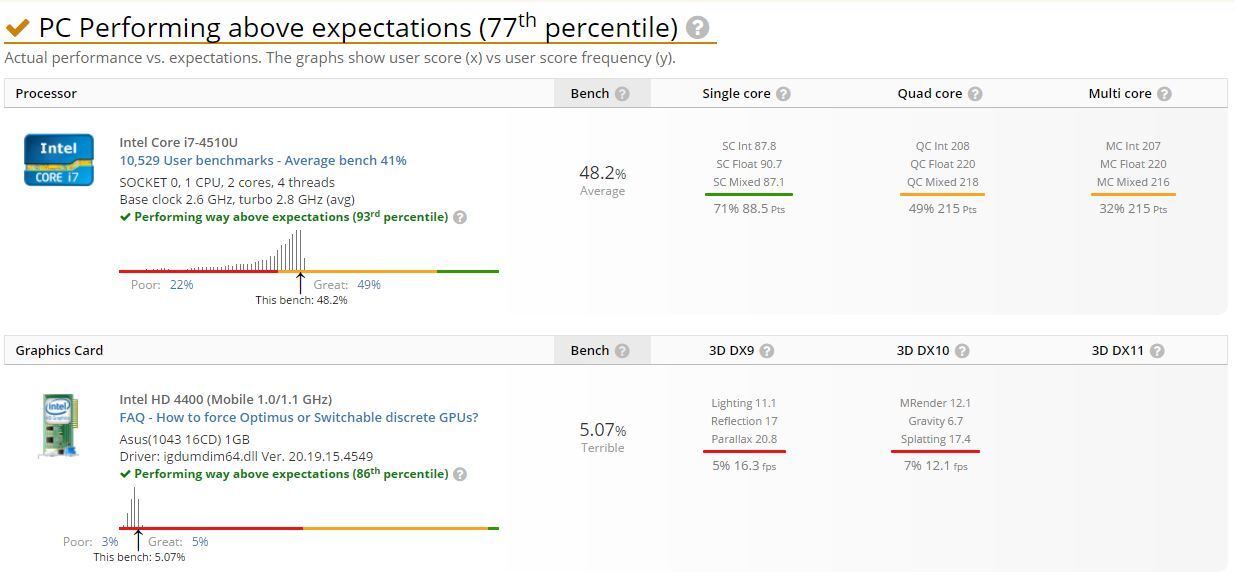Click the 3D DX11 help icon
Image resolution: width=1235 pixels, height=580 pixels.
pyautogui.click(x=1157, y=350)
